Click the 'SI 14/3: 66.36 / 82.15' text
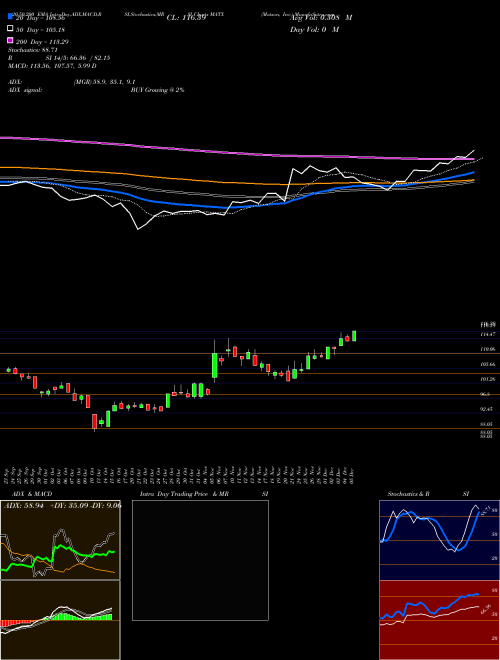This screenshot has width=500, height=660. [78, 58]
